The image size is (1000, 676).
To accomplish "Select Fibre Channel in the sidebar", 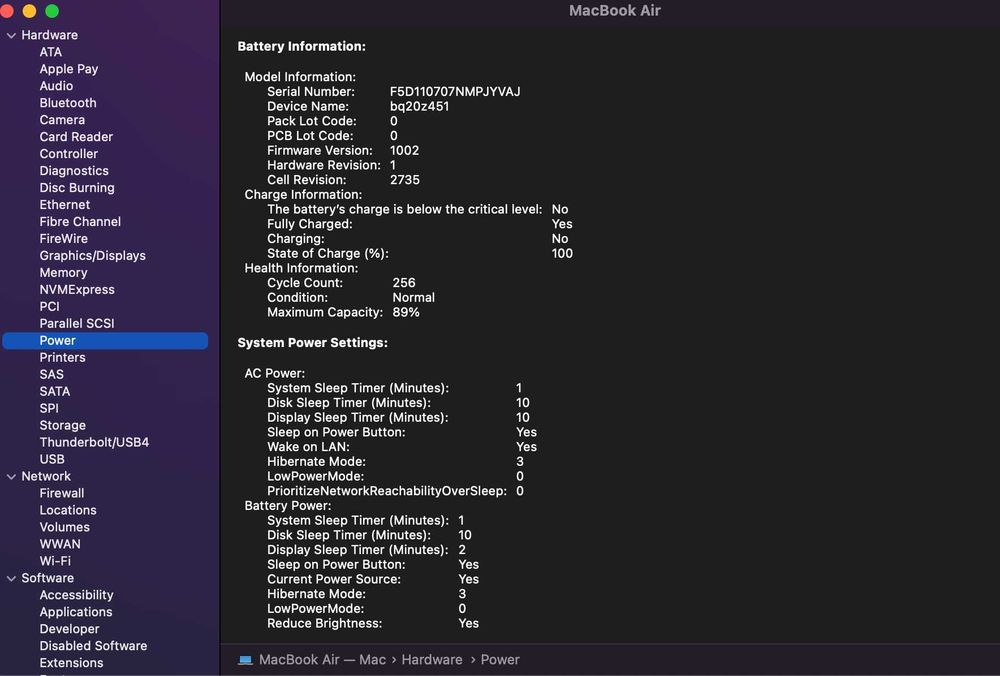I will point(80,221).
